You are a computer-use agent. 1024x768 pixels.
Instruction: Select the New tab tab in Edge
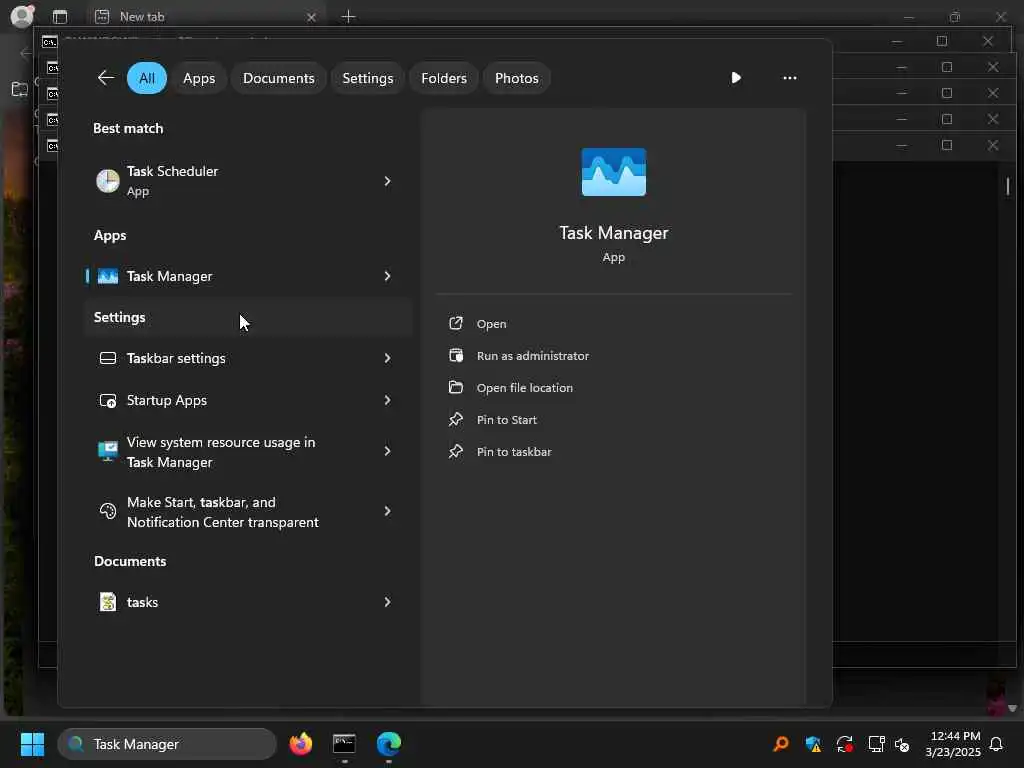click(x=206, y=16)
